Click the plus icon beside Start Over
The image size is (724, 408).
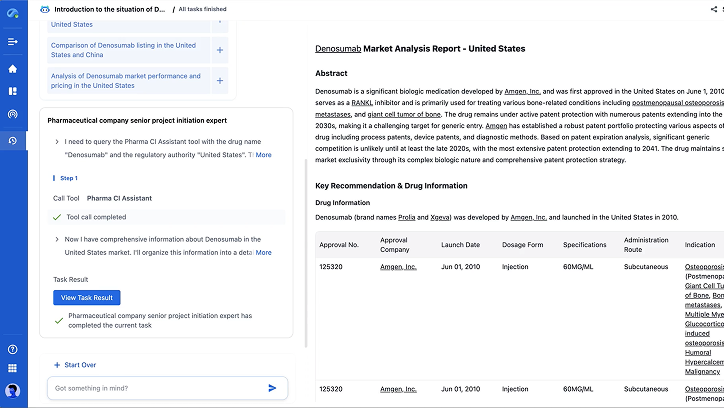click(x=57, y=365)
